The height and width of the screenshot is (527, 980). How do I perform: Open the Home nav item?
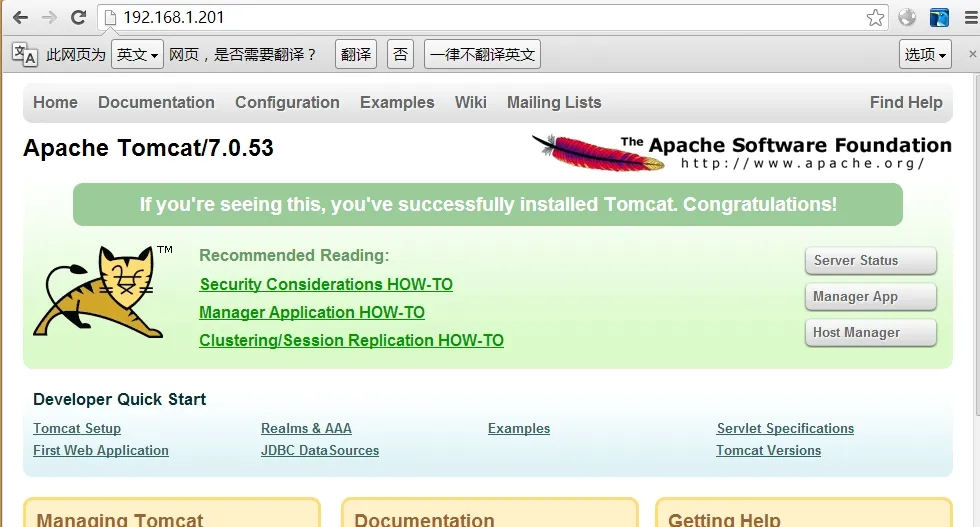[56, 103]
